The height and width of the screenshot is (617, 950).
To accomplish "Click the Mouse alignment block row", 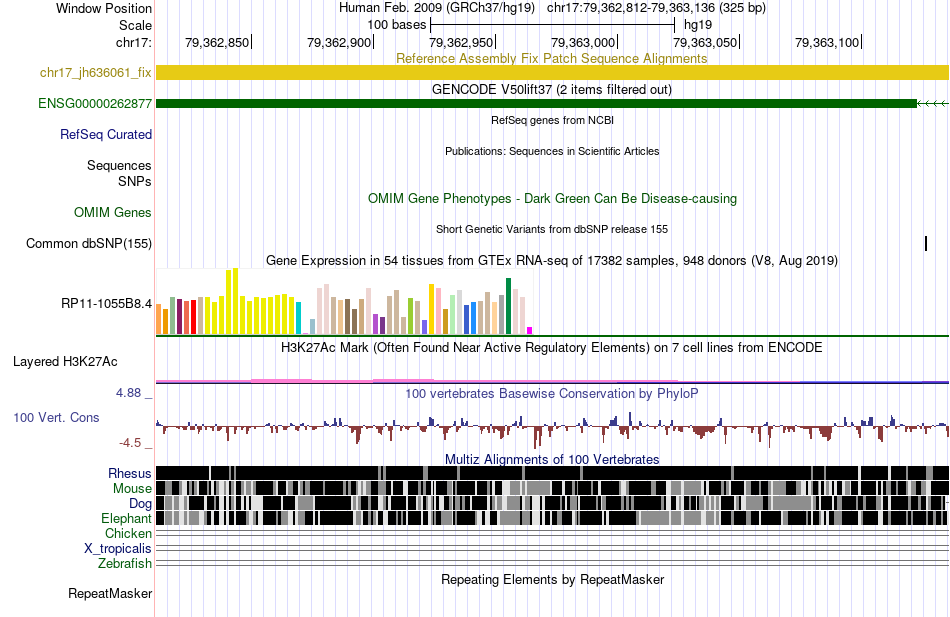I will coord(552,489).
